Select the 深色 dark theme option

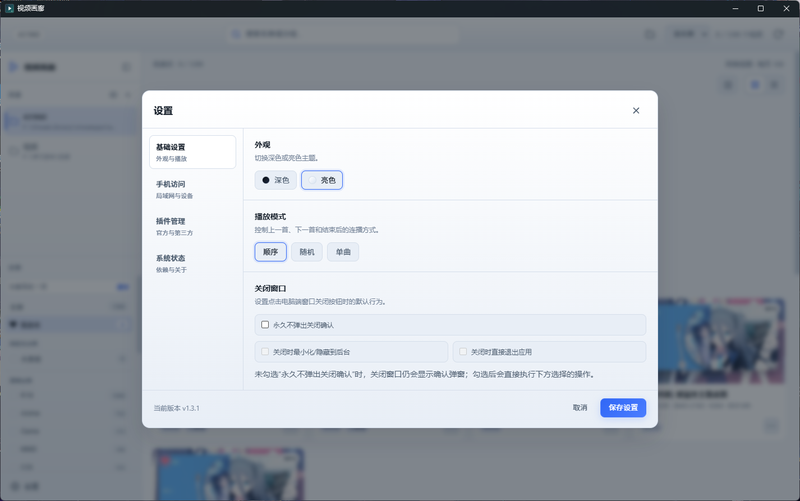[x=276, y=180]
